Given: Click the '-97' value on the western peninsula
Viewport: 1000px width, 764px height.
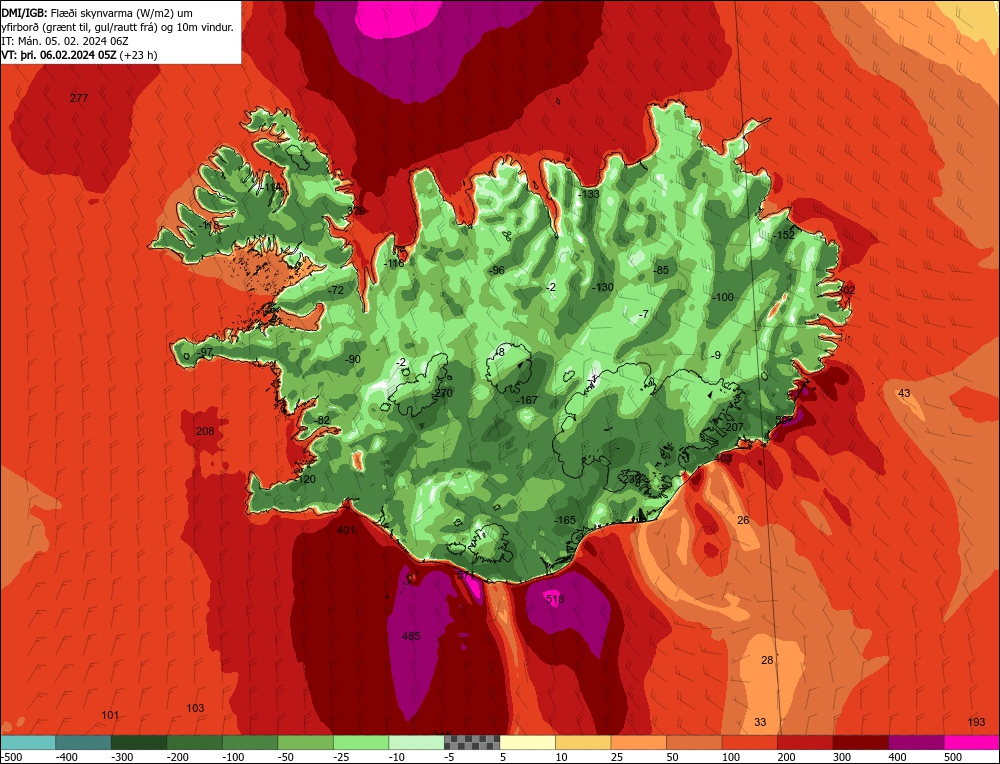Looking at the screenshot, I should [x=205, y=352].
